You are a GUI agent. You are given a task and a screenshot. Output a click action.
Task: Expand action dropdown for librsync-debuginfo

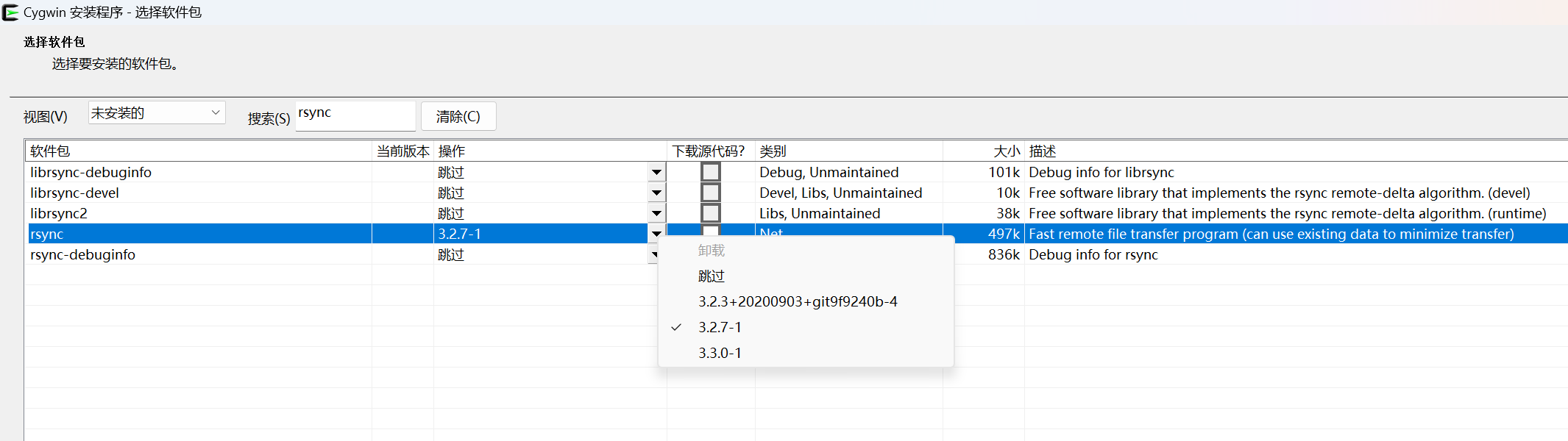point(656,173)
